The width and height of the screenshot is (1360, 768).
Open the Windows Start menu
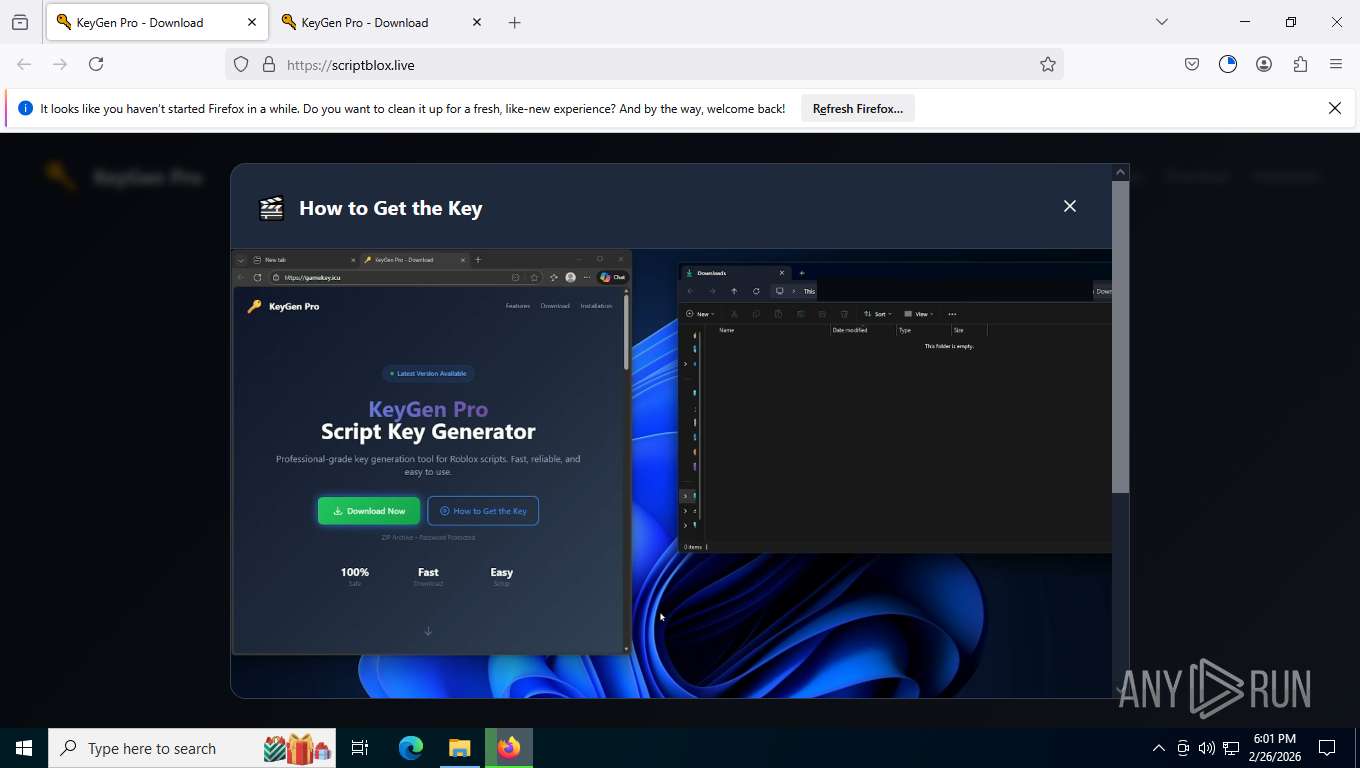24,748
